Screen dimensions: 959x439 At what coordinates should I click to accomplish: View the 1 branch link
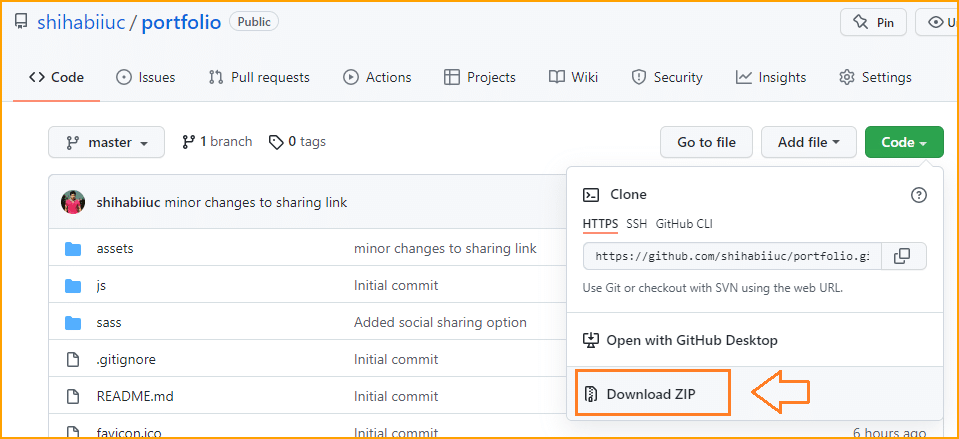(x=217, y=142)
